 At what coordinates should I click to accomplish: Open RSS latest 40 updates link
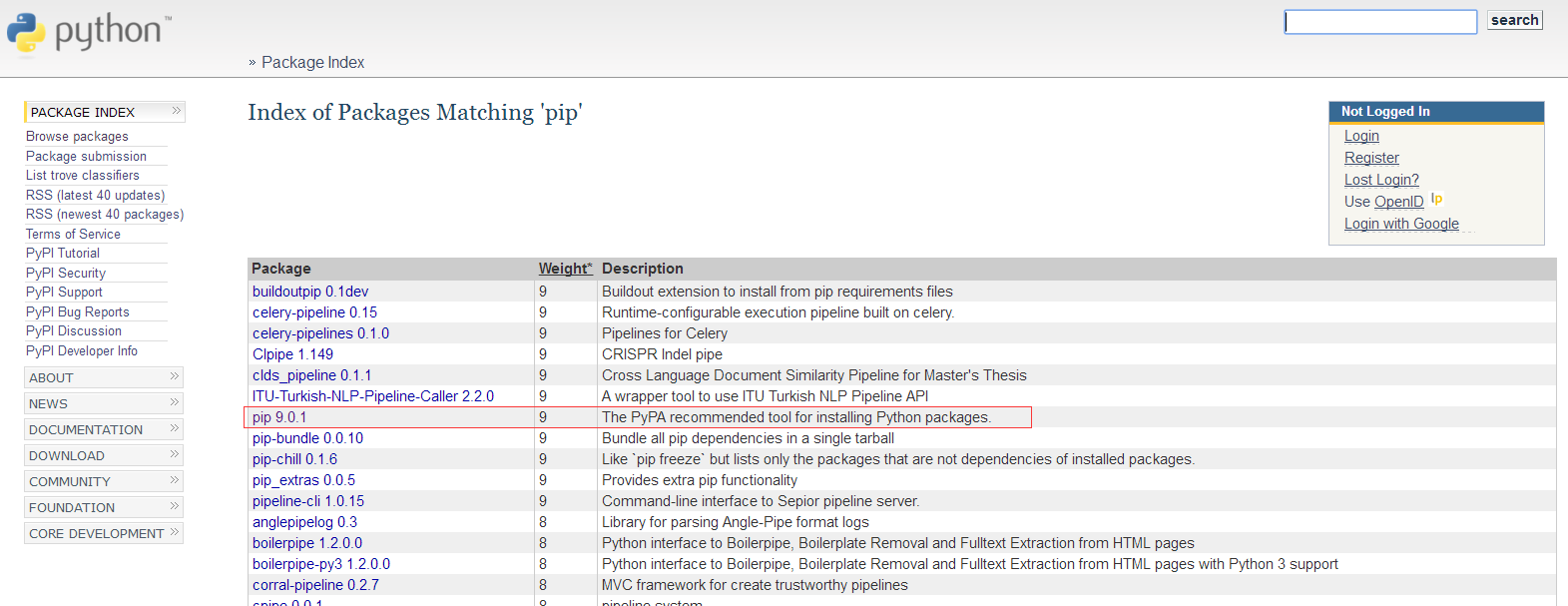pyautogui.click(x=96, y=195)
